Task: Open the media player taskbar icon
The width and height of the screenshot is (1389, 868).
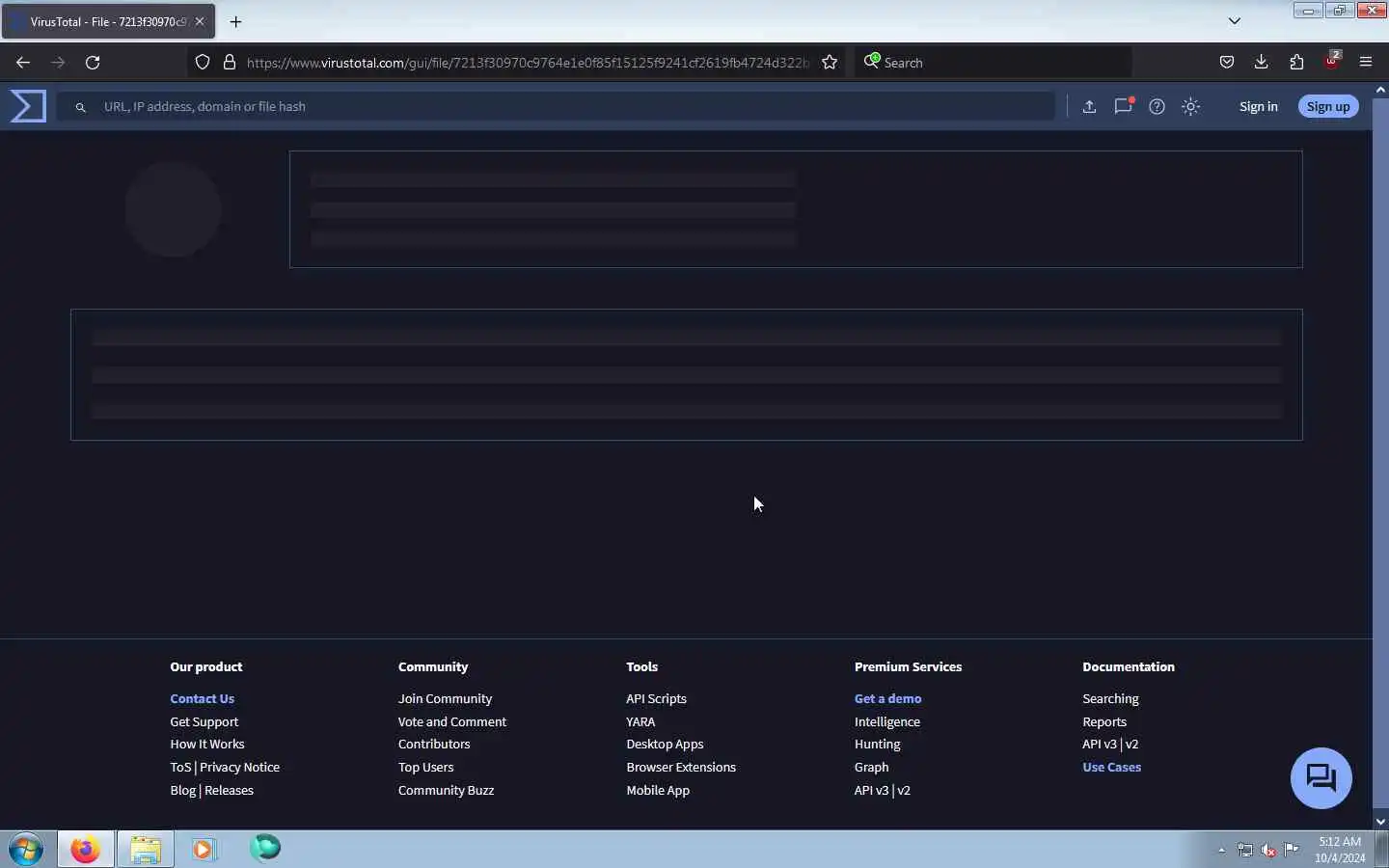Action: (x=204, y=850)
